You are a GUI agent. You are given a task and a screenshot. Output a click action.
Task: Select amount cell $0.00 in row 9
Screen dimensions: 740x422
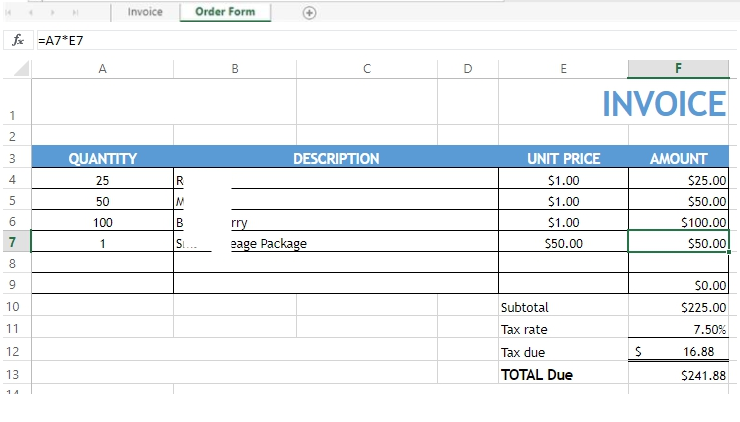(679, 284)
